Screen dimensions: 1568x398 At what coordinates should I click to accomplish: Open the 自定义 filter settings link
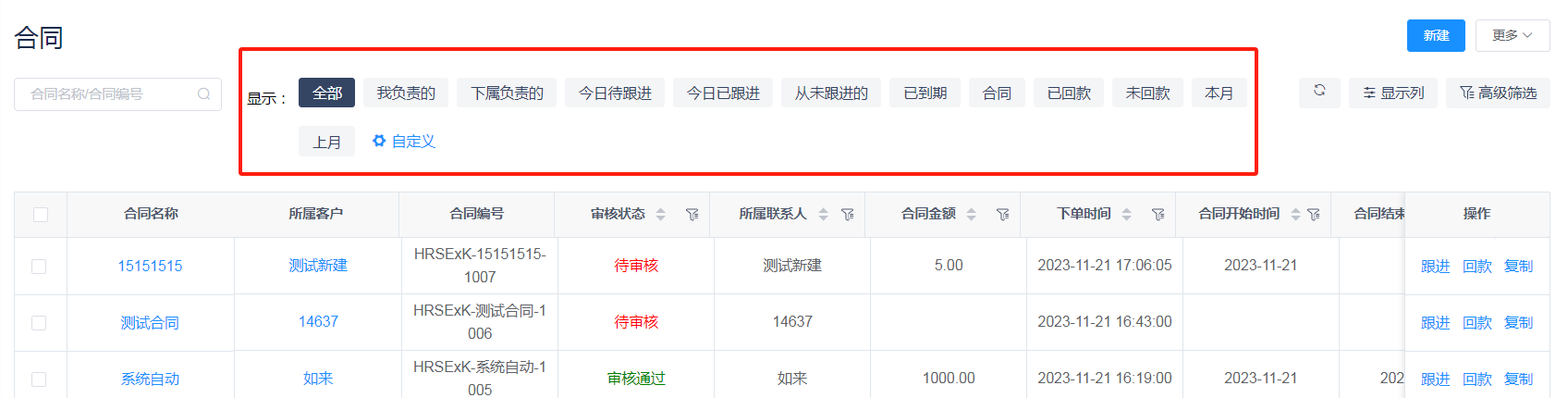404,142
